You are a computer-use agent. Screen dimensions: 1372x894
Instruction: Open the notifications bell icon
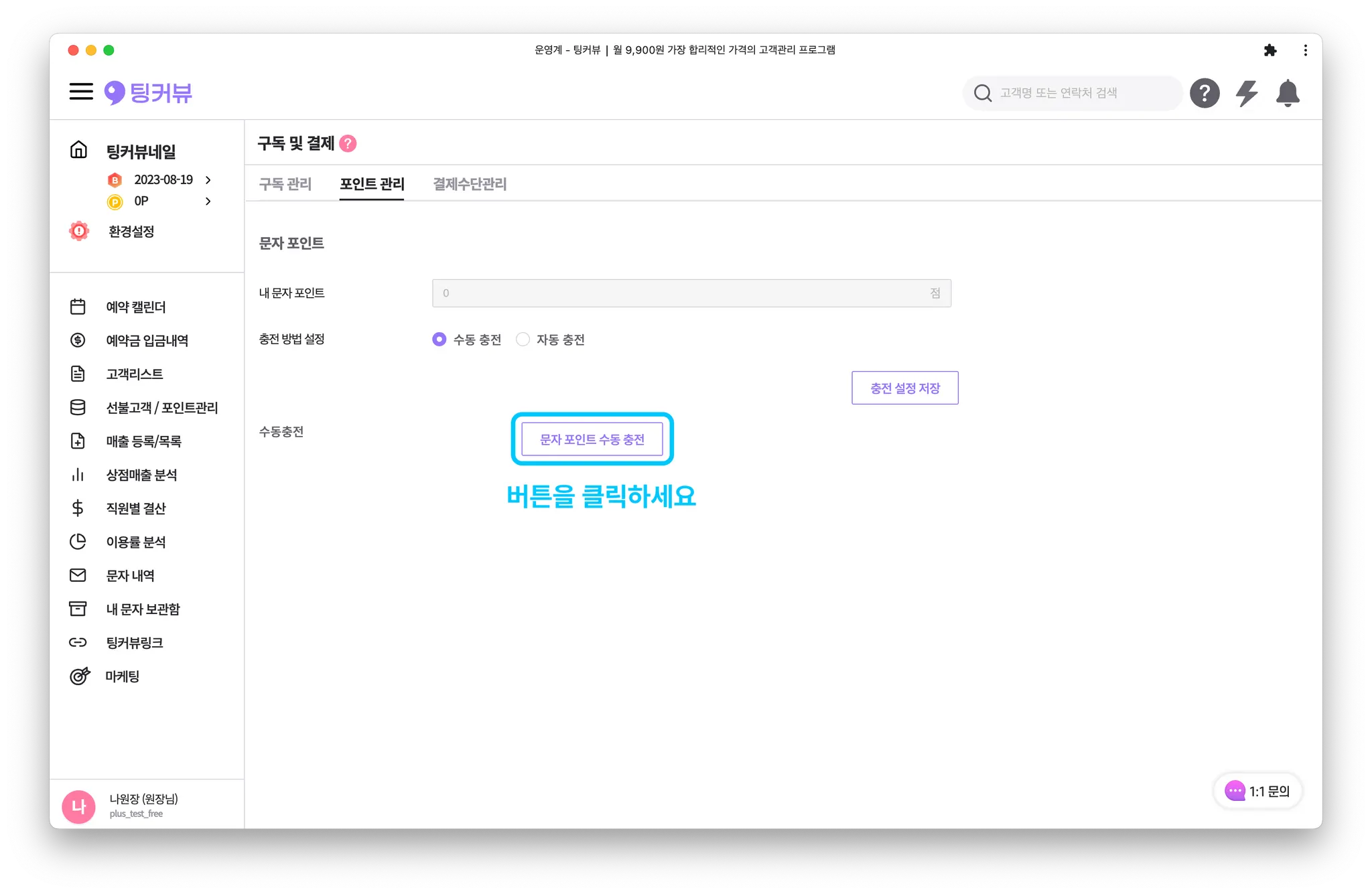1287,93
